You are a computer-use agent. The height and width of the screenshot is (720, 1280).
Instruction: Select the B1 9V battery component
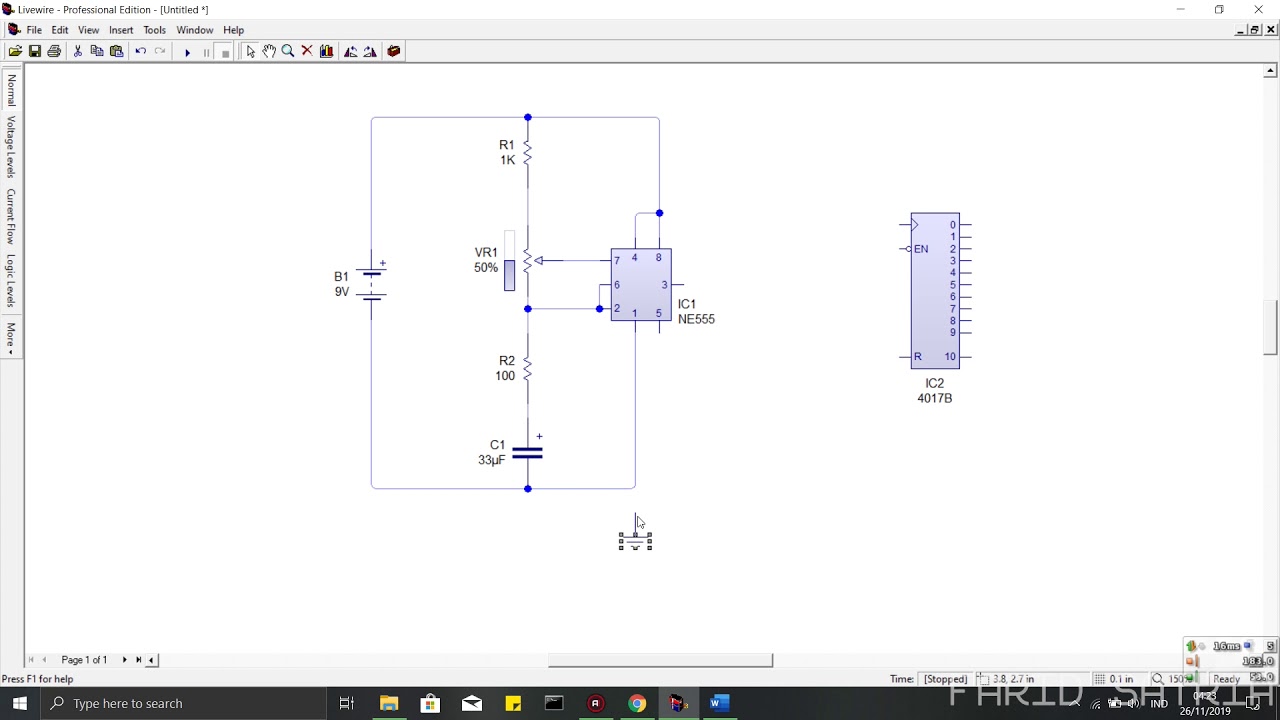371,283
